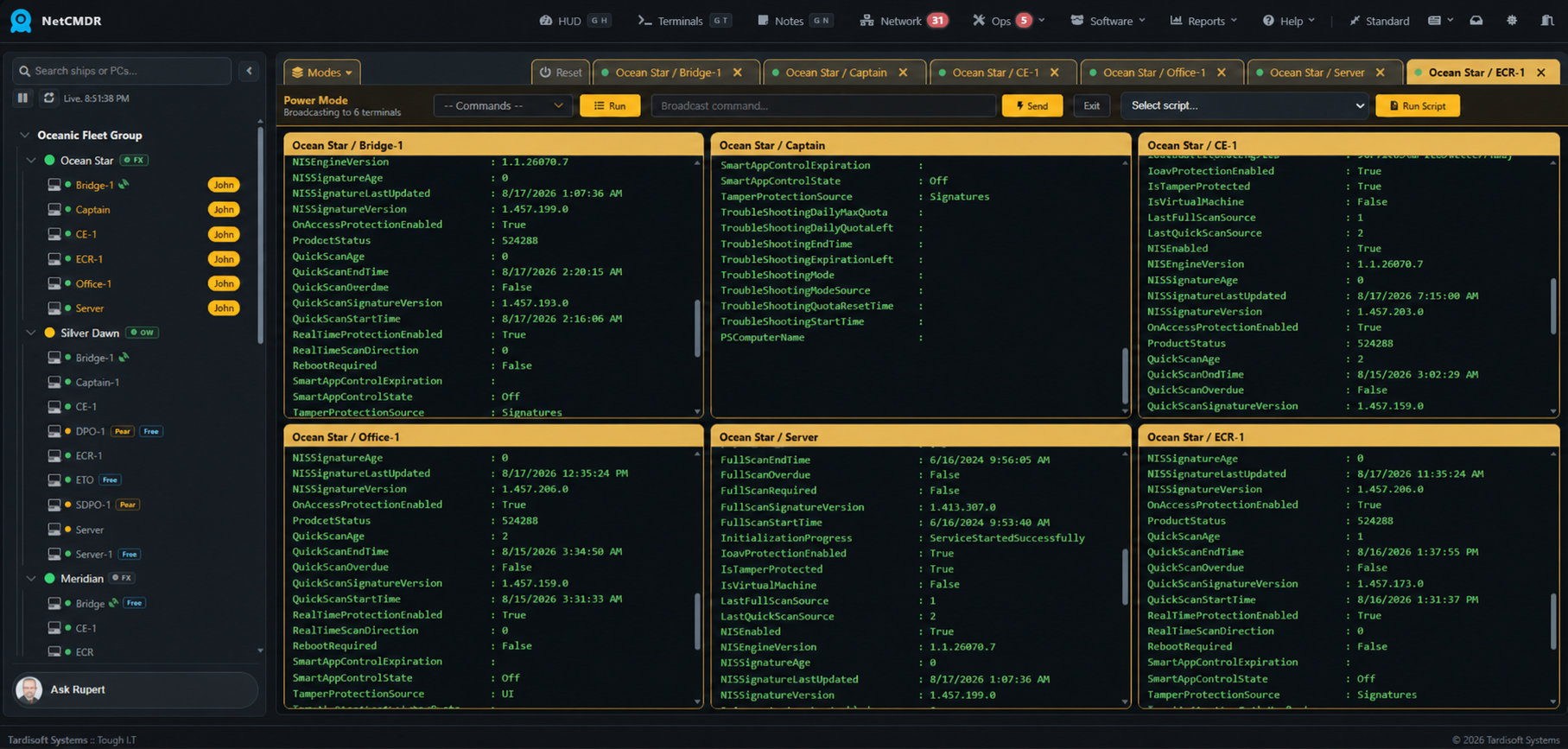
Task: Click the Free tag on Server-1
Action: point(130,555)
